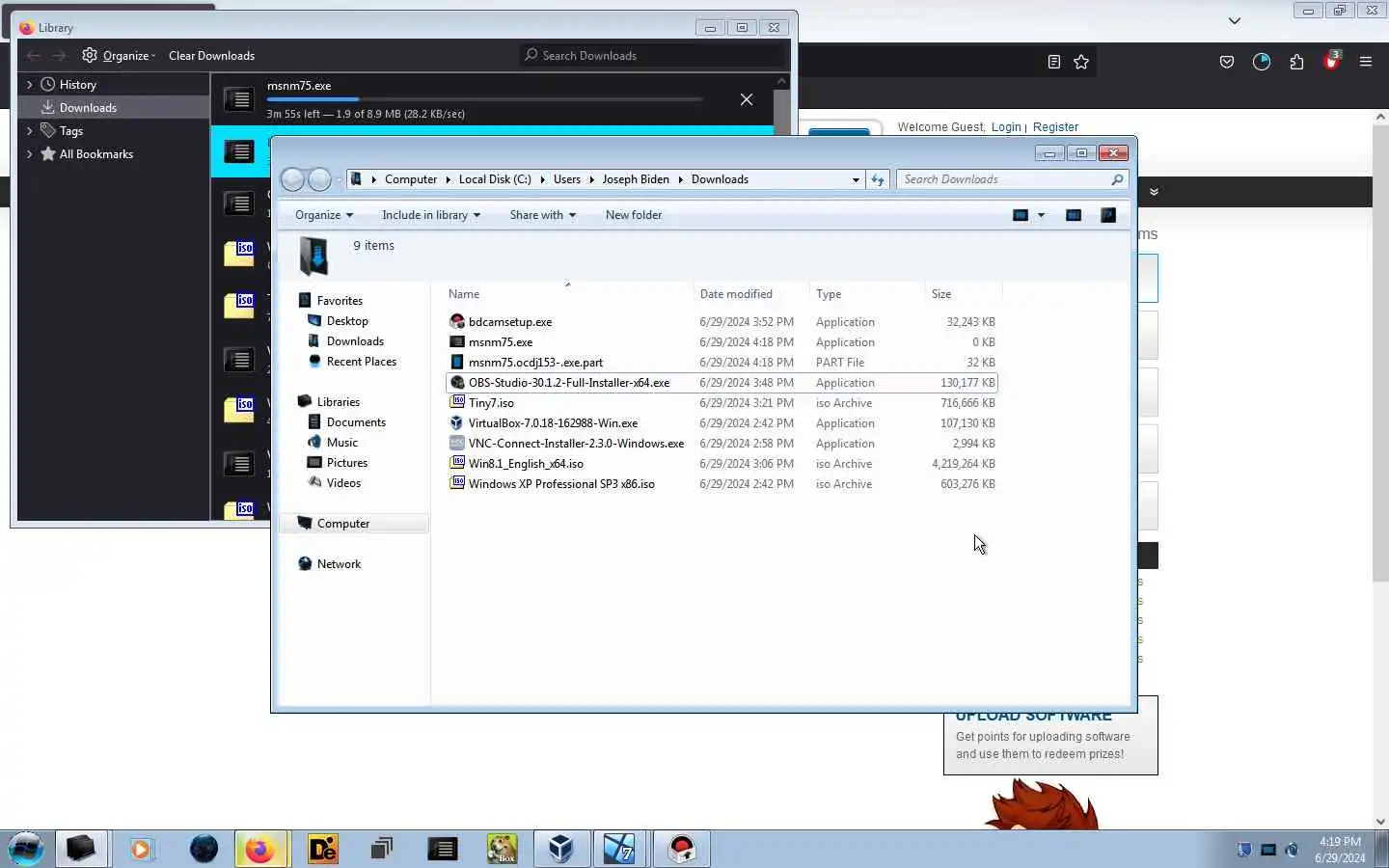Viewport: 1389px width, 868px height.
Task: Focus the Search Downloads field in Library
Action: [651, 55]
